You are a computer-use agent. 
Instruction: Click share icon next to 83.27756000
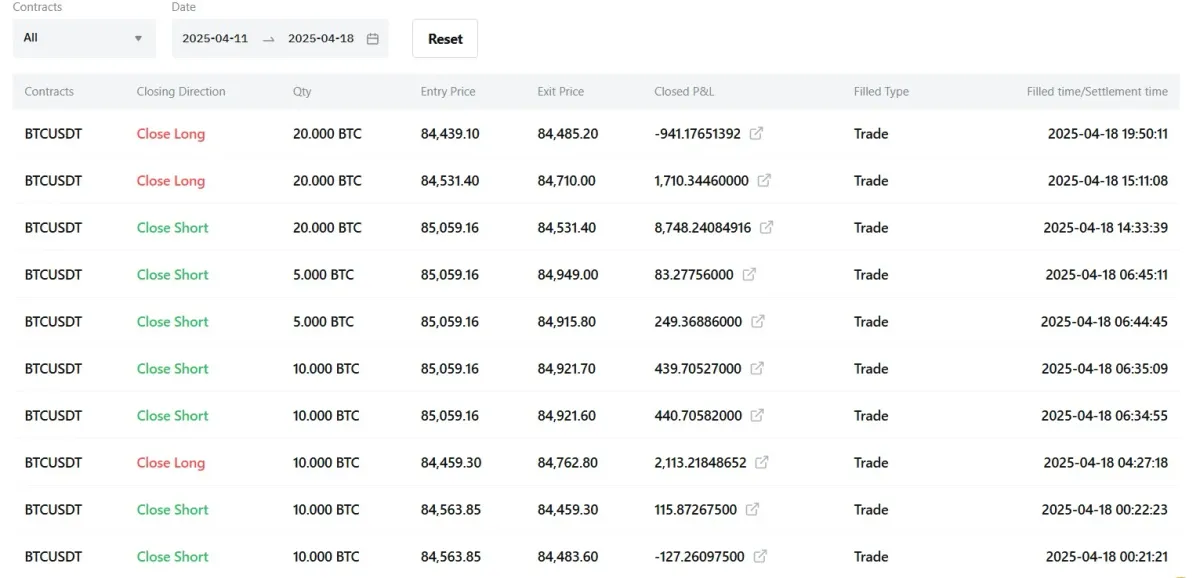749,275
